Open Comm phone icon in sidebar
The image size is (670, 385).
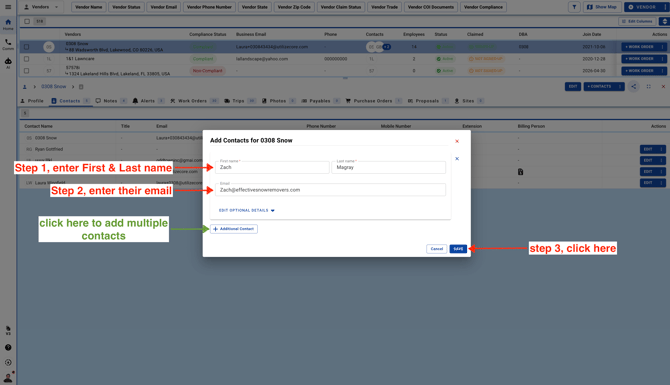tap(8, 44)
